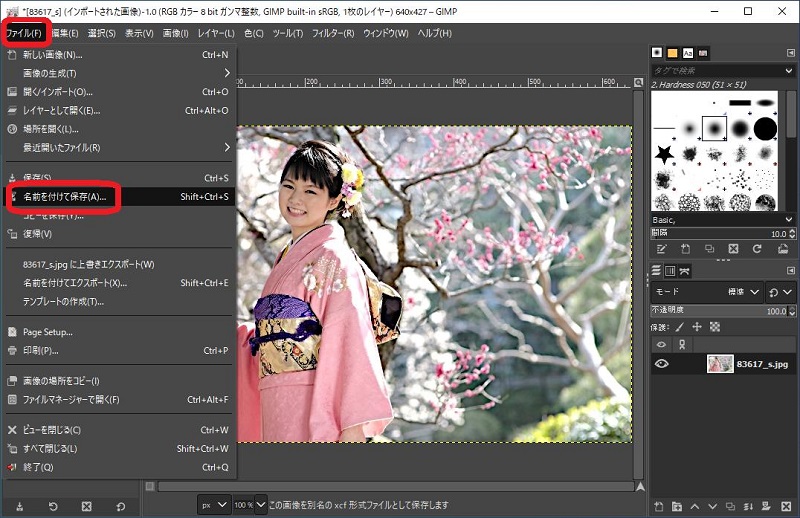Switch to the Paths tab
The image size is (800, 518).
[x=685, y=271]
